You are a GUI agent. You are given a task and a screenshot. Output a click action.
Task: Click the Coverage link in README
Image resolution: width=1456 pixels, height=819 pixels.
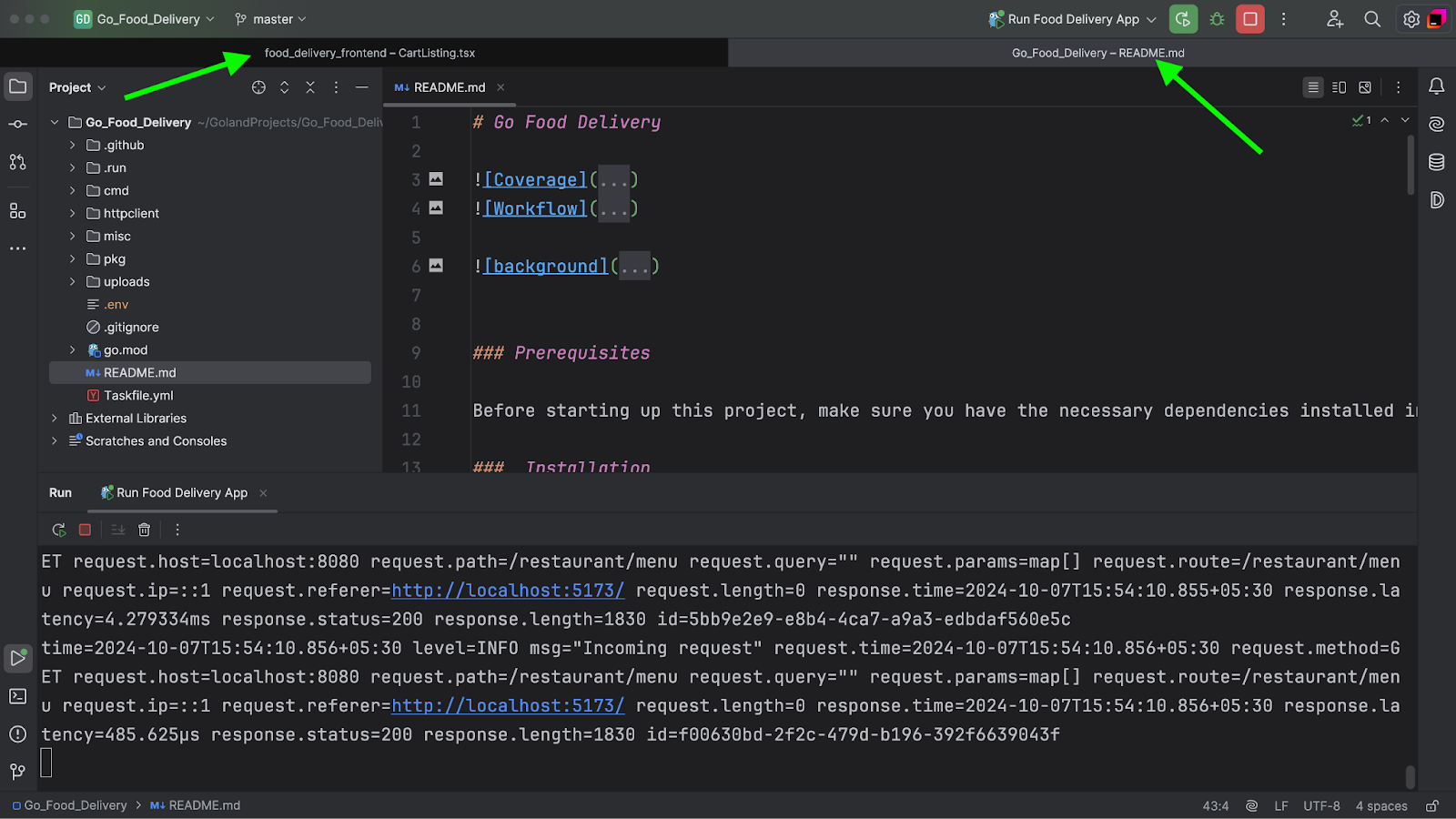coord(535,180)
